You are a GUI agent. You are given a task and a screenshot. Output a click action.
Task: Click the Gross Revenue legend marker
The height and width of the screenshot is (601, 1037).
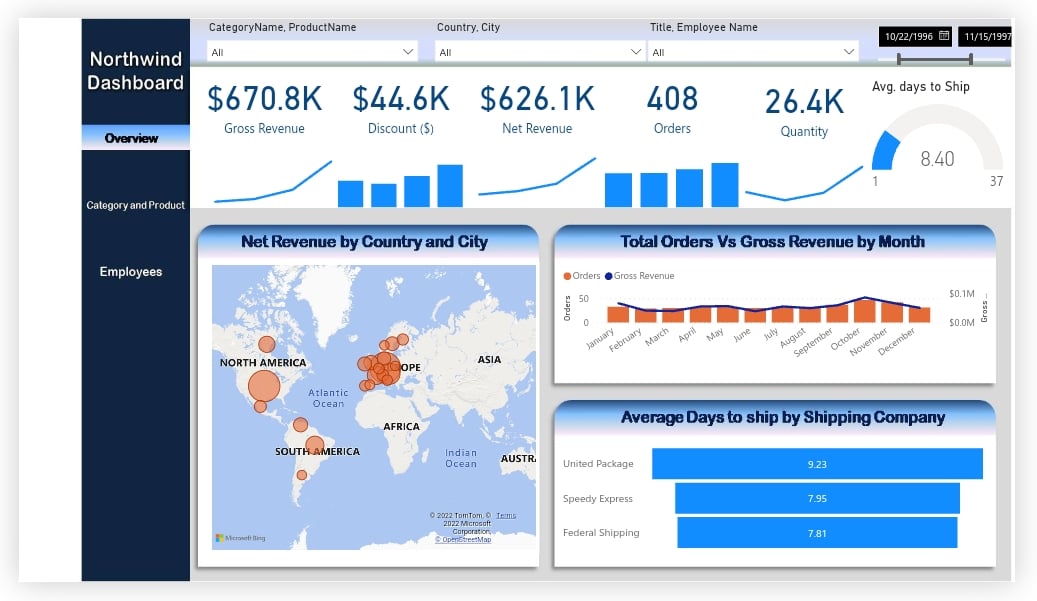(x=608, y=276)
